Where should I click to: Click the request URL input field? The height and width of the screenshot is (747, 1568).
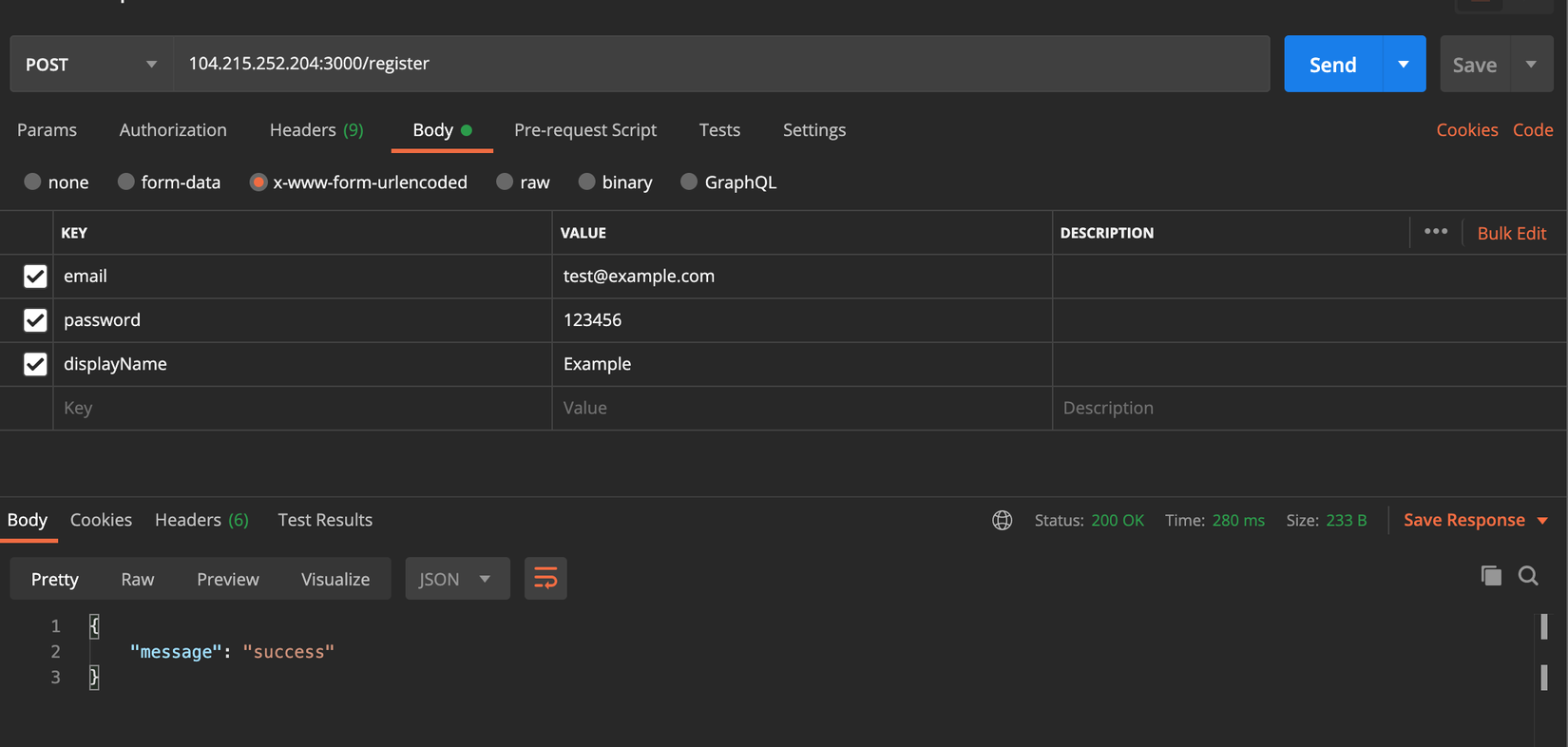(720, 64)
